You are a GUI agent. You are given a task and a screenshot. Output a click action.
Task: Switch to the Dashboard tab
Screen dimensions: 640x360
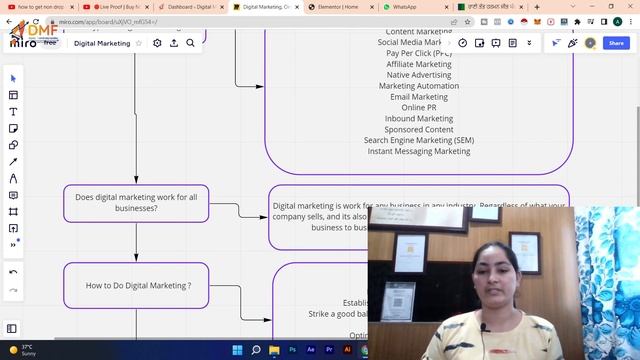click(x=191, y=7)
